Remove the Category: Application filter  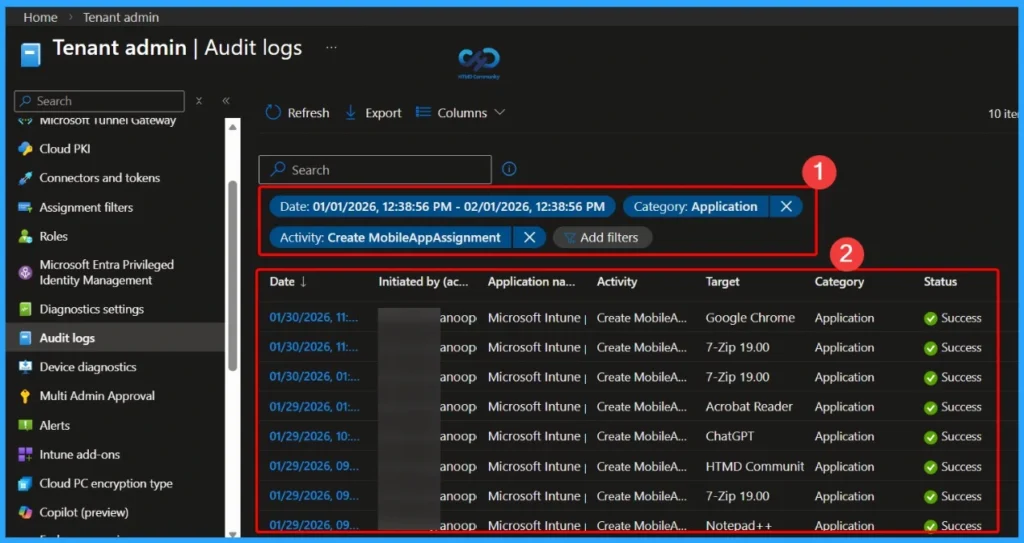coord(786,206)
